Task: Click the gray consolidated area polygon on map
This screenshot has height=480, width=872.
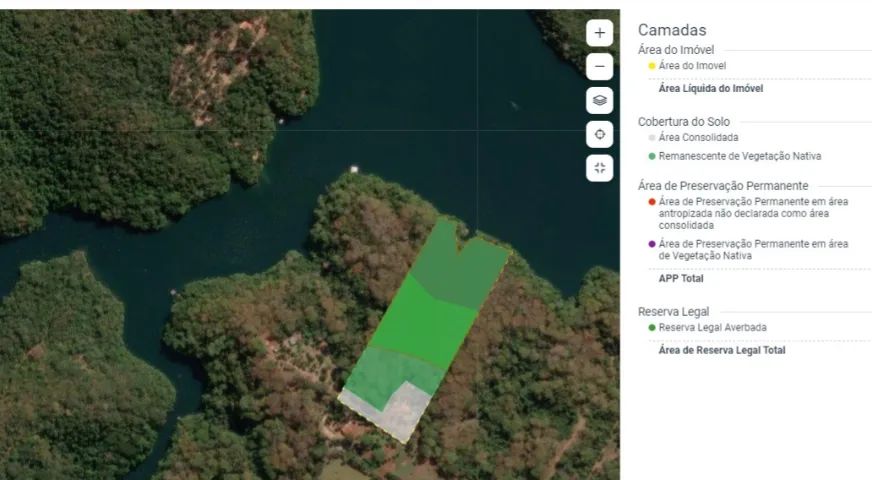Action: pos(409,412)
